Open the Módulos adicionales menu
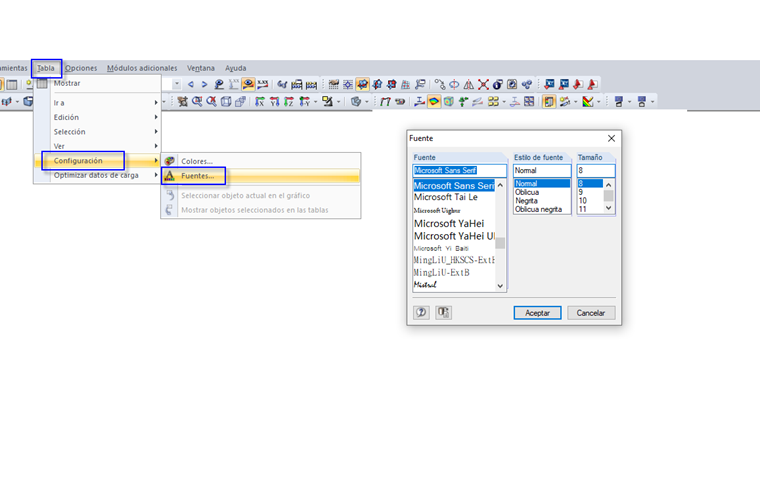 (x=142, y=68)
